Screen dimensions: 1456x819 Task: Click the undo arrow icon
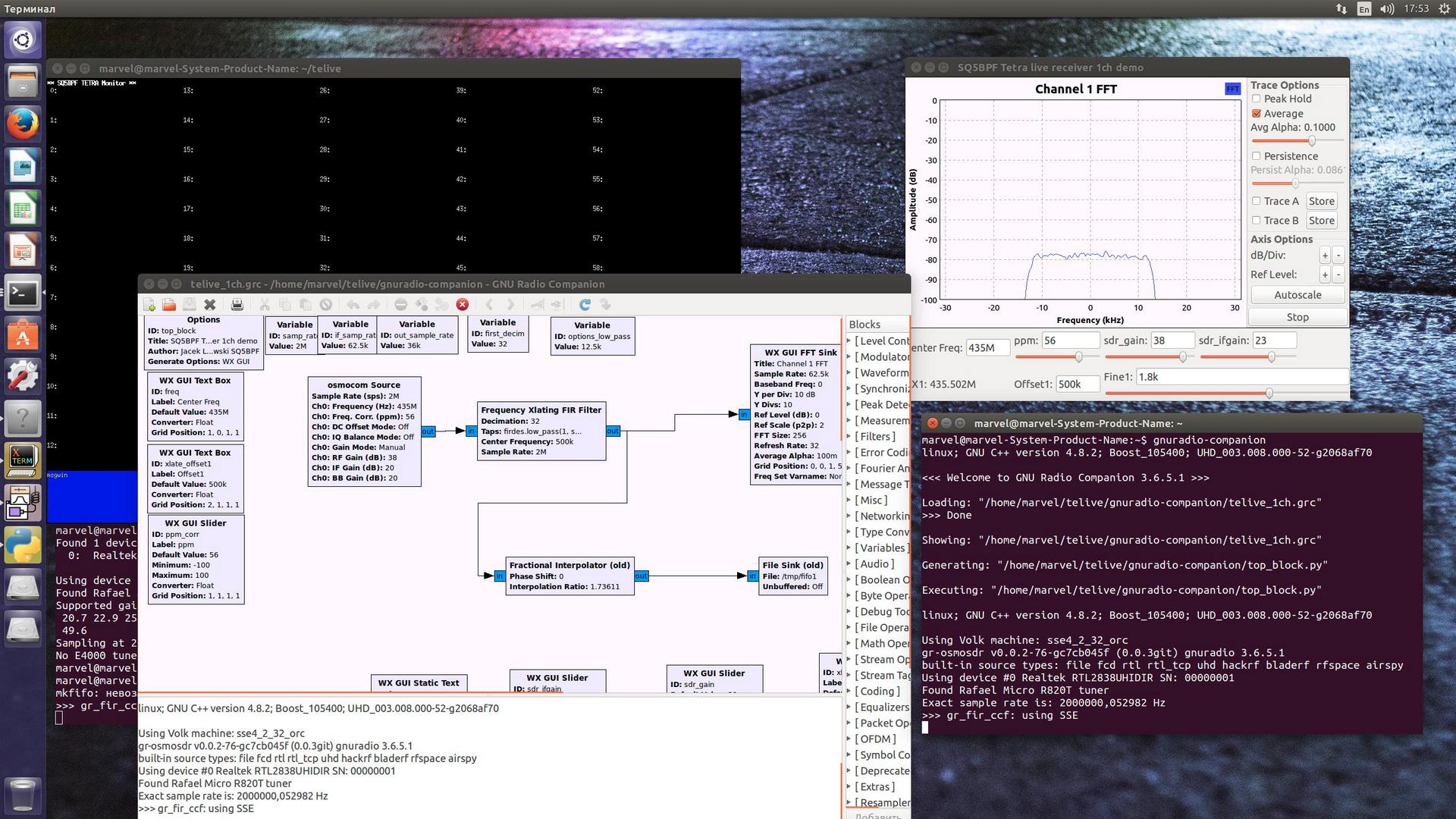353,305
